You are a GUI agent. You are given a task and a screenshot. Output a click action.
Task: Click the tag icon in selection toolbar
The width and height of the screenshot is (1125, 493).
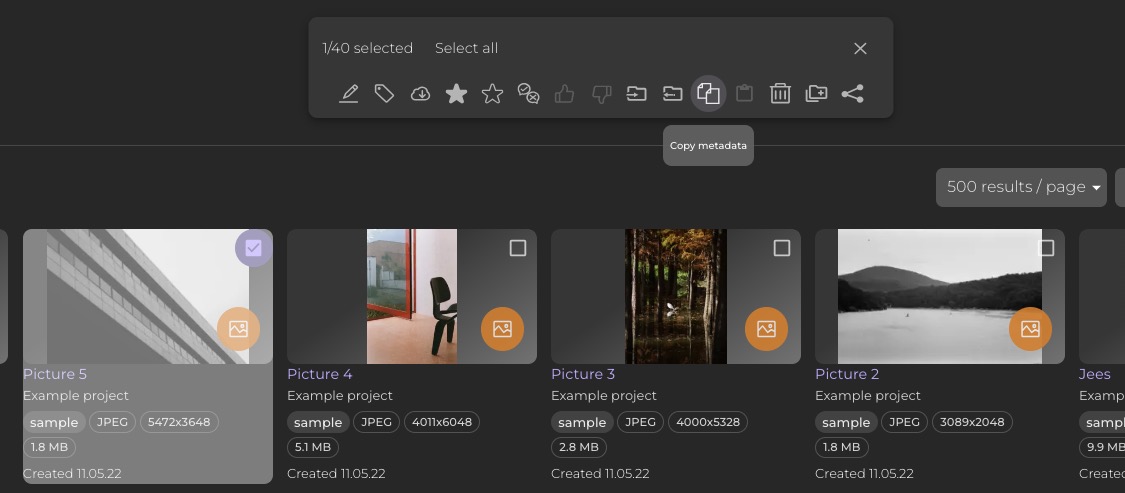click(384, 94)
